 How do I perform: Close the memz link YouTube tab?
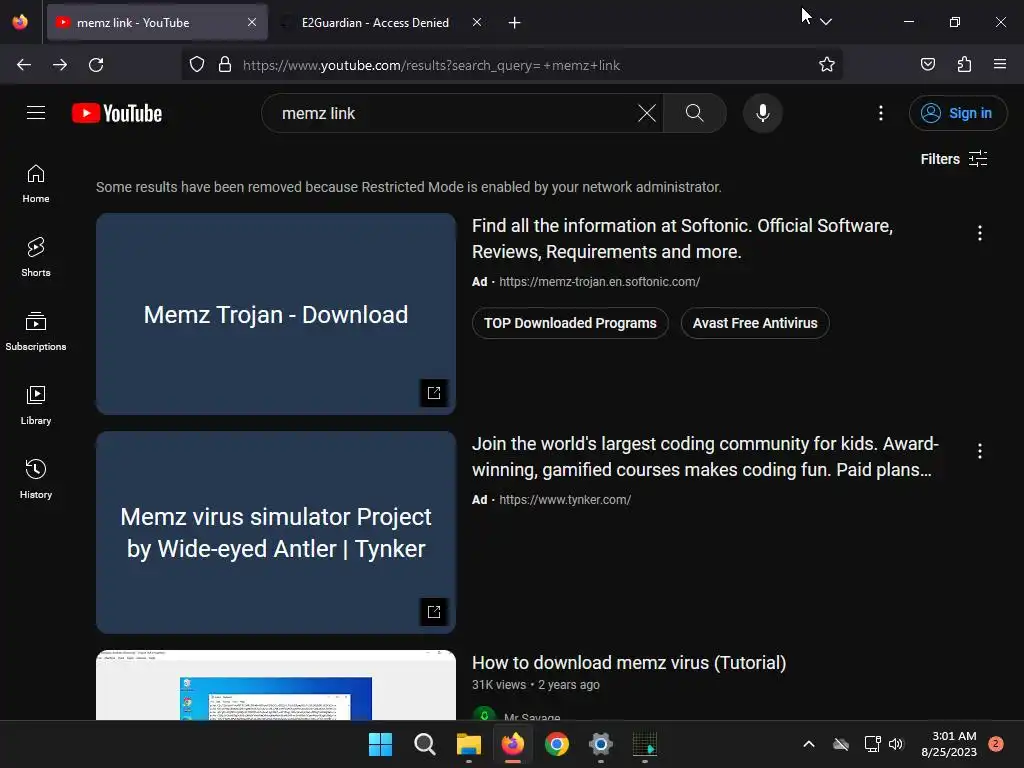251,22
